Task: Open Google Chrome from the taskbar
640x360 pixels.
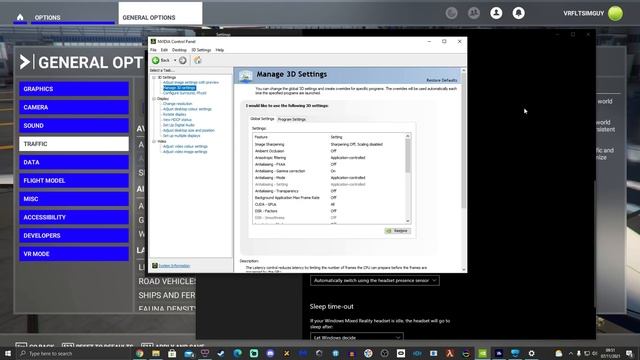Action: (140, 353)
